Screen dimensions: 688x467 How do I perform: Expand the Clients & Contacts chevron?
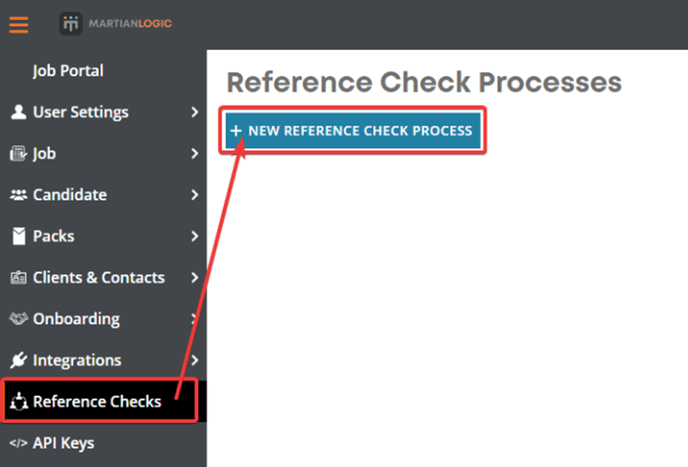click(x=195, y=277)
